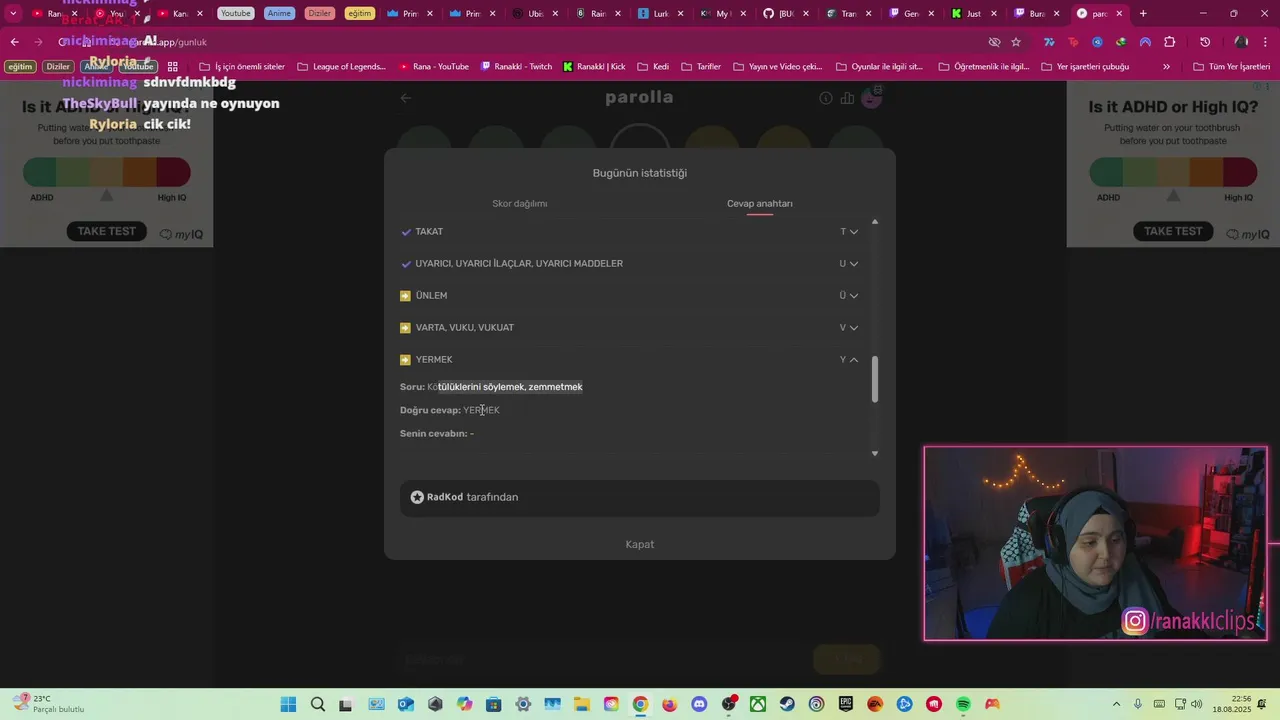Viewport: 1280px width, 720px height.
Task: Open the Anime tab group chip
Action: (x=280, y=14)
